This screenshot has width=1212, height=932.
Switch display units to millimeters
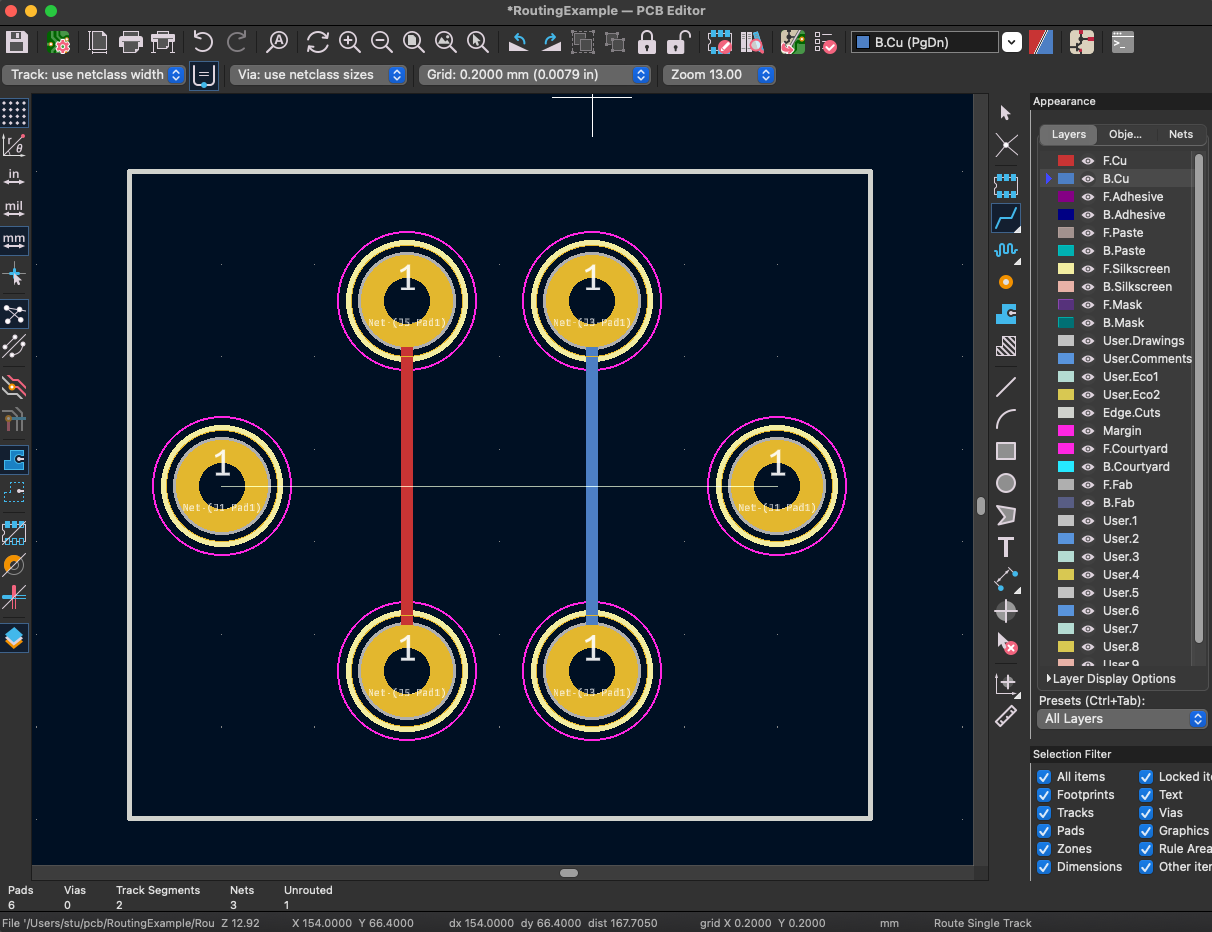pyautogui.click(x=14, y=240)
